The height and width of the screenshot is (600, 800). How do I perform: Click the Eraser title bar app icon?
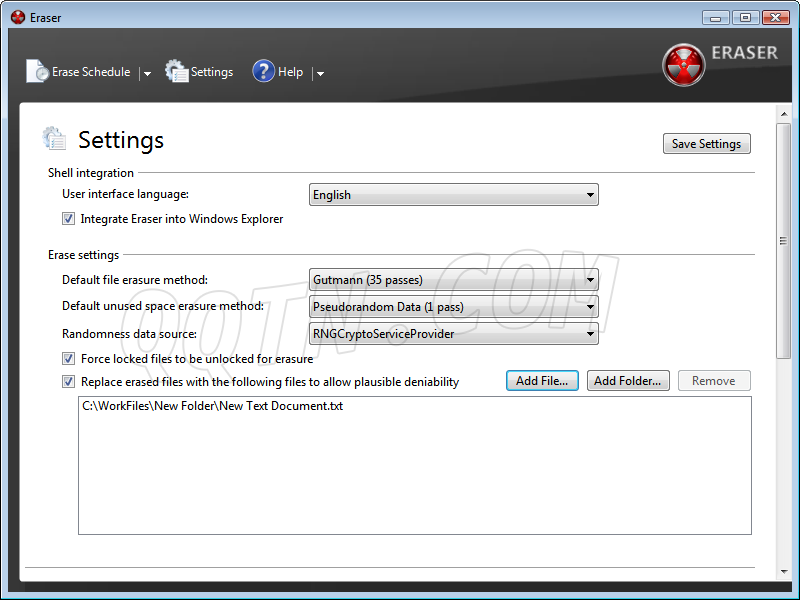click(17, 17)
